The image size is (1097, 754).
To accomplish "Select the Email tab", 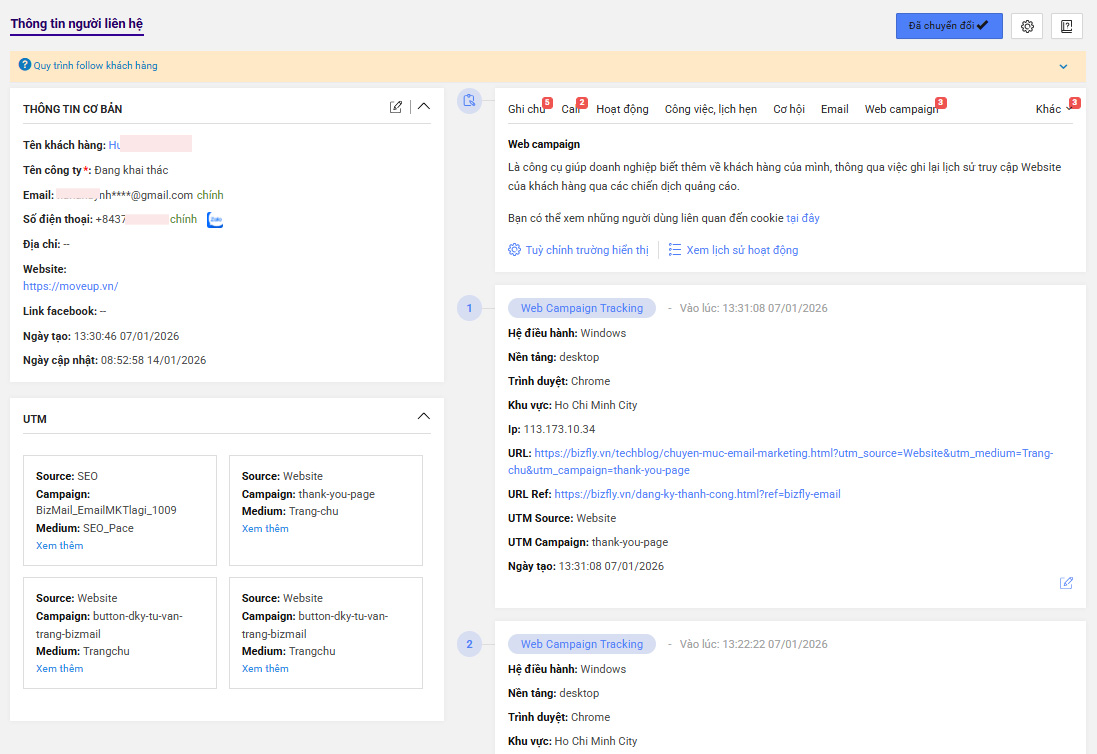I will (x=834, y=109).
